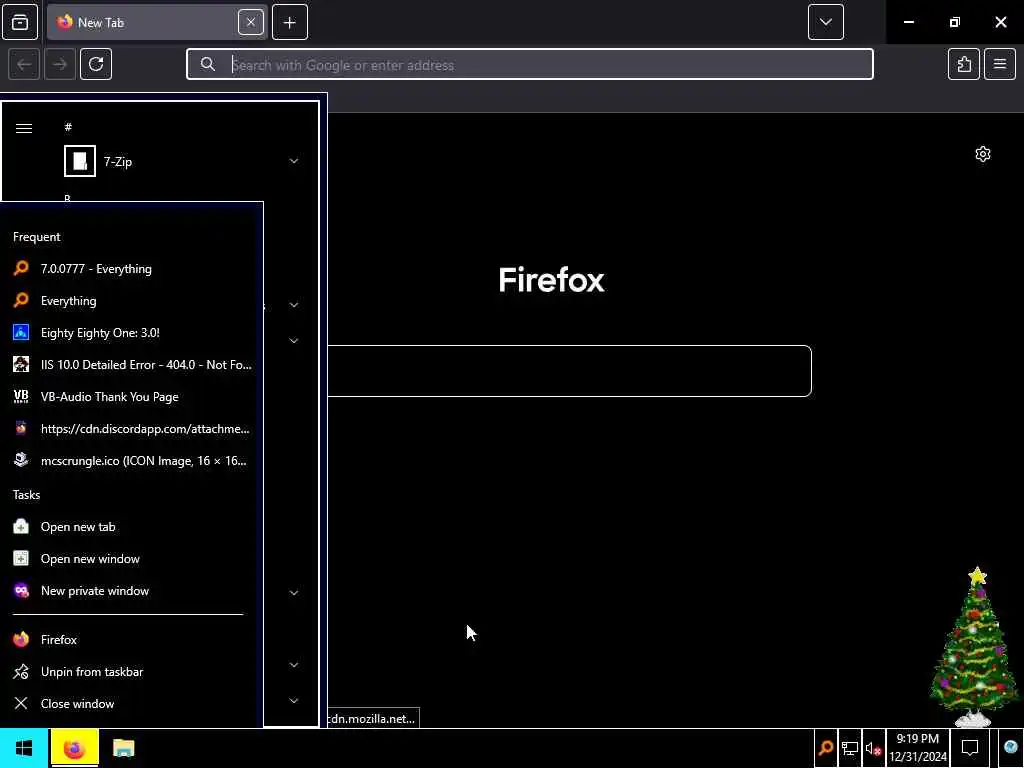Screen dimensions: 1024x768
Task: Click the '#' letter group header in Start menu
Action: coord(68,127)
